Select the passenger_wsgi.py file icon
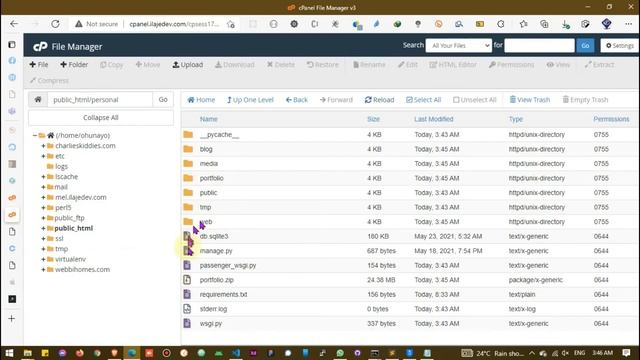640x360 pixels. click(x=187, y=265)
